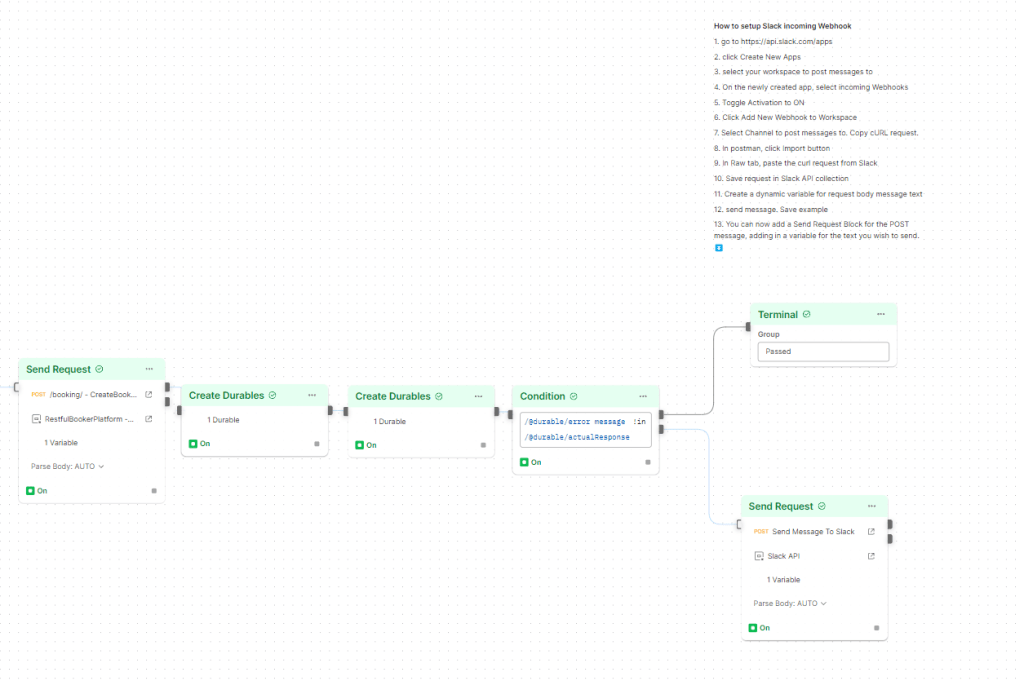The height and width of the screenshot is (681, 1024).
Task: Click the resize handle on the Condition block
Action: (648, 462)
